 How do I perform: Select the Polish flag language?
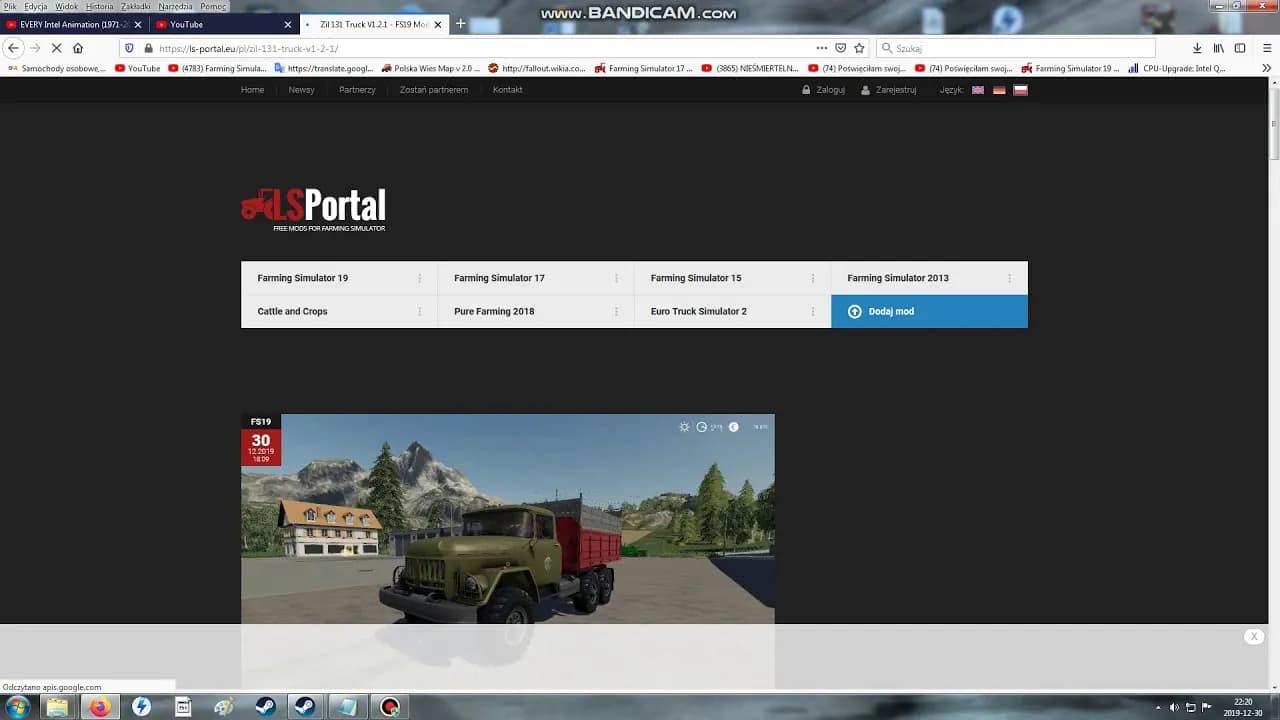pyautogui.click(x=1020, y=90)
